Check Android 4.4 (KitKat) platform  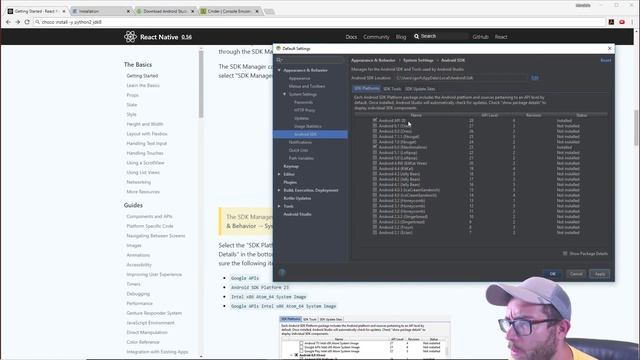375,168
